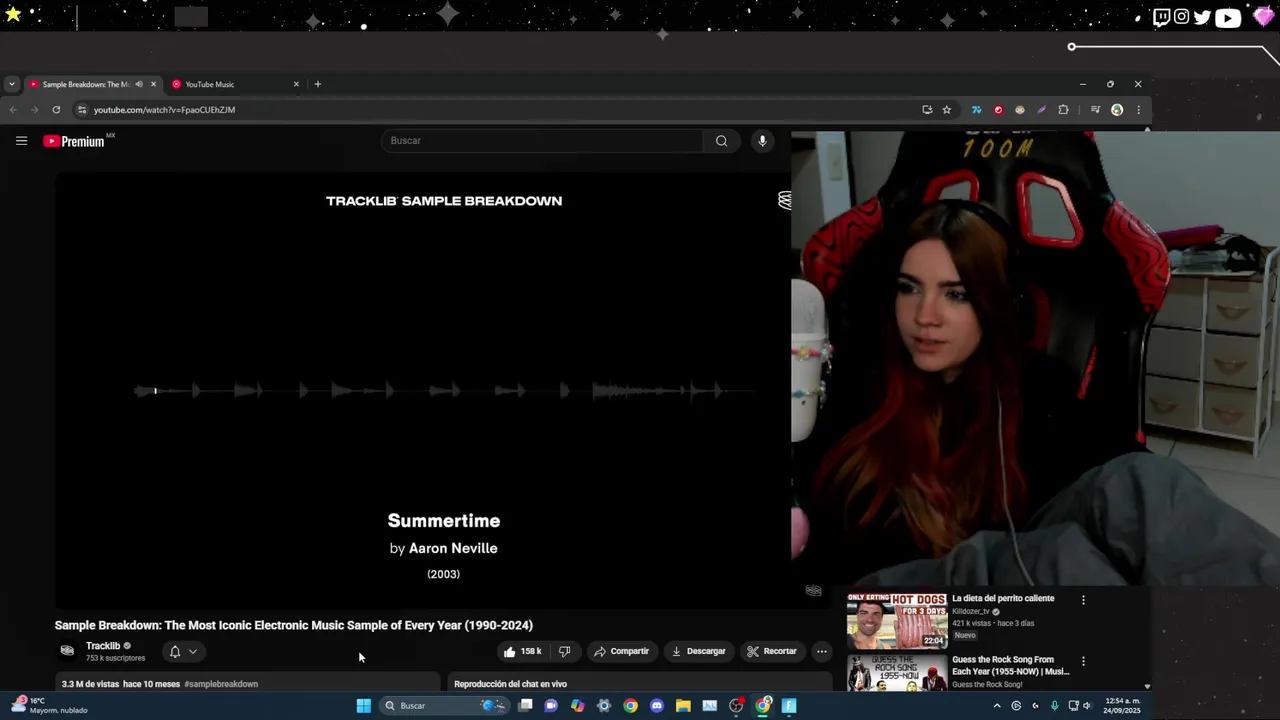Open the tab search dropdown arrow
Image resolution: width=1280 pixels, height=720 pixels.
[x=11, y=84]
